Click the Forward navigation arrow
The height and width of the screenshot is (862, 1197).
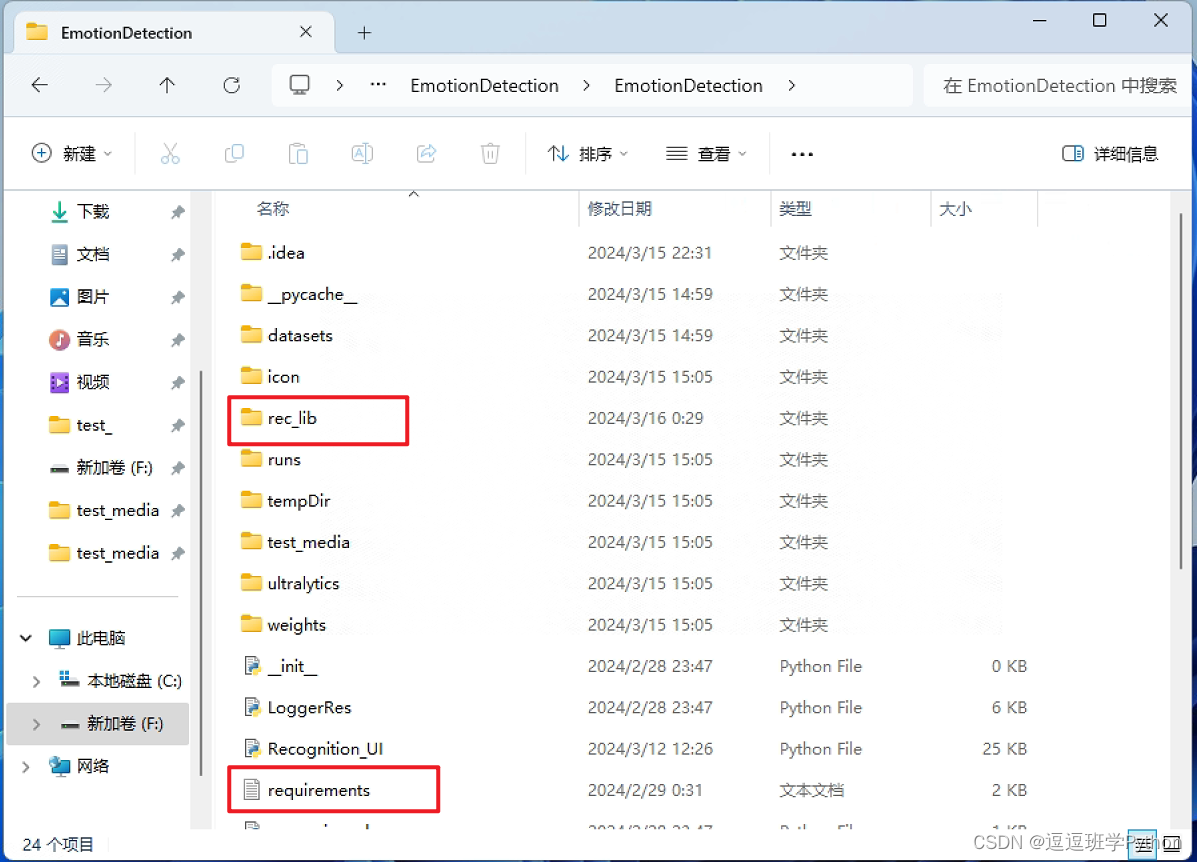click(x=103, y=86)
